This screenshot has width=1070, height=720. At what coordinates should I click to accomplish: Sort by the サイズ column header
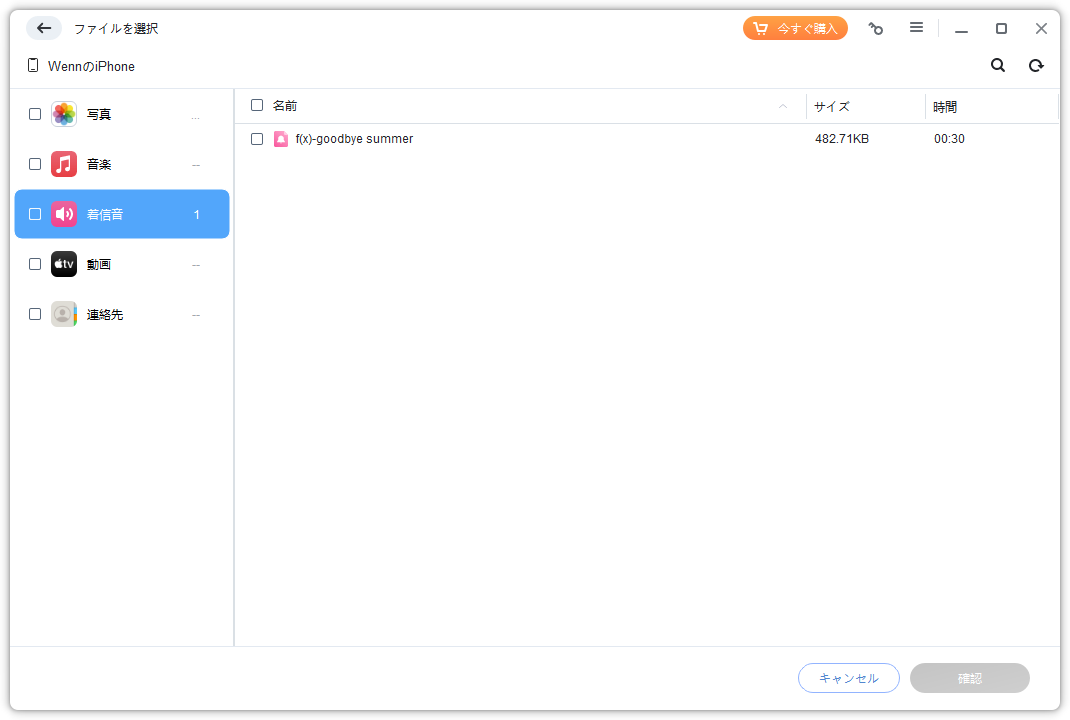pos(832,106)
